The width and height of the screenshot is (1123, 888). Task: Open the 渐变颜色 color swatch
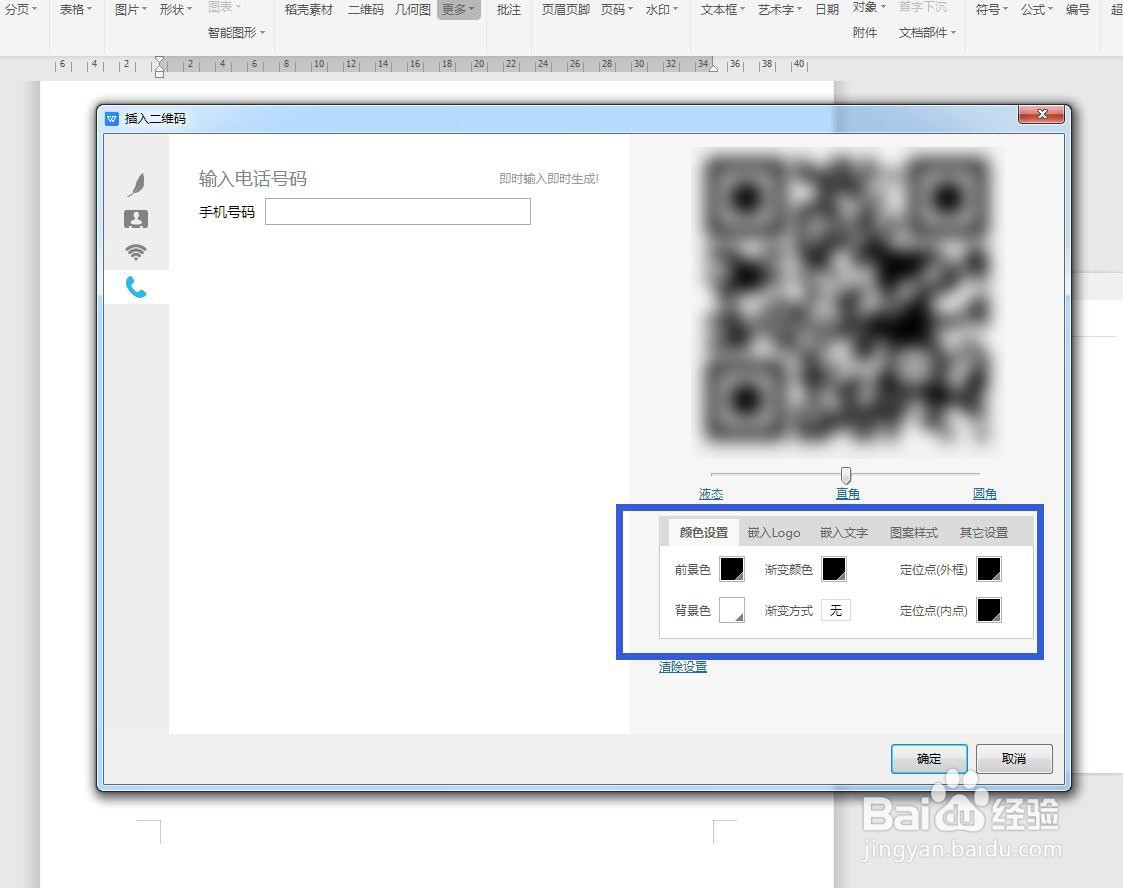click(834, 569)
